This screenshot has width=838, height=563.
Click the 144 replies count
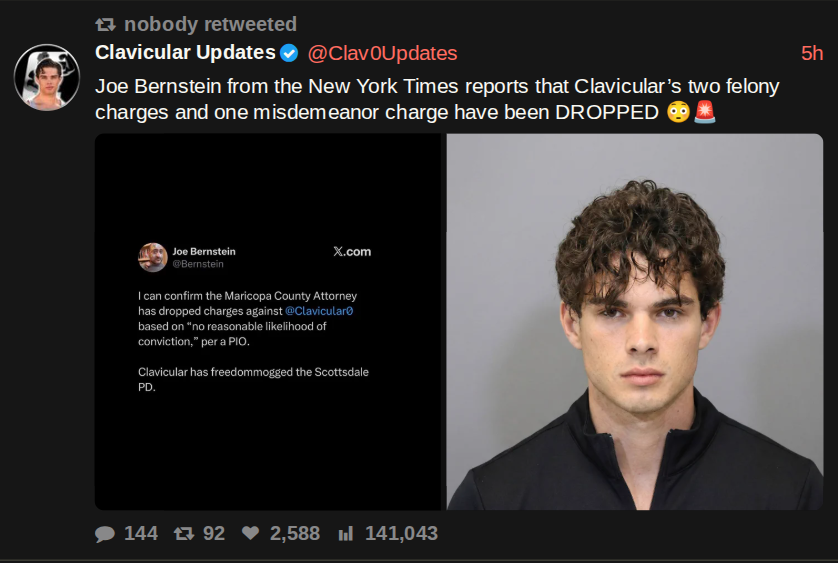[x=141, y=534]
